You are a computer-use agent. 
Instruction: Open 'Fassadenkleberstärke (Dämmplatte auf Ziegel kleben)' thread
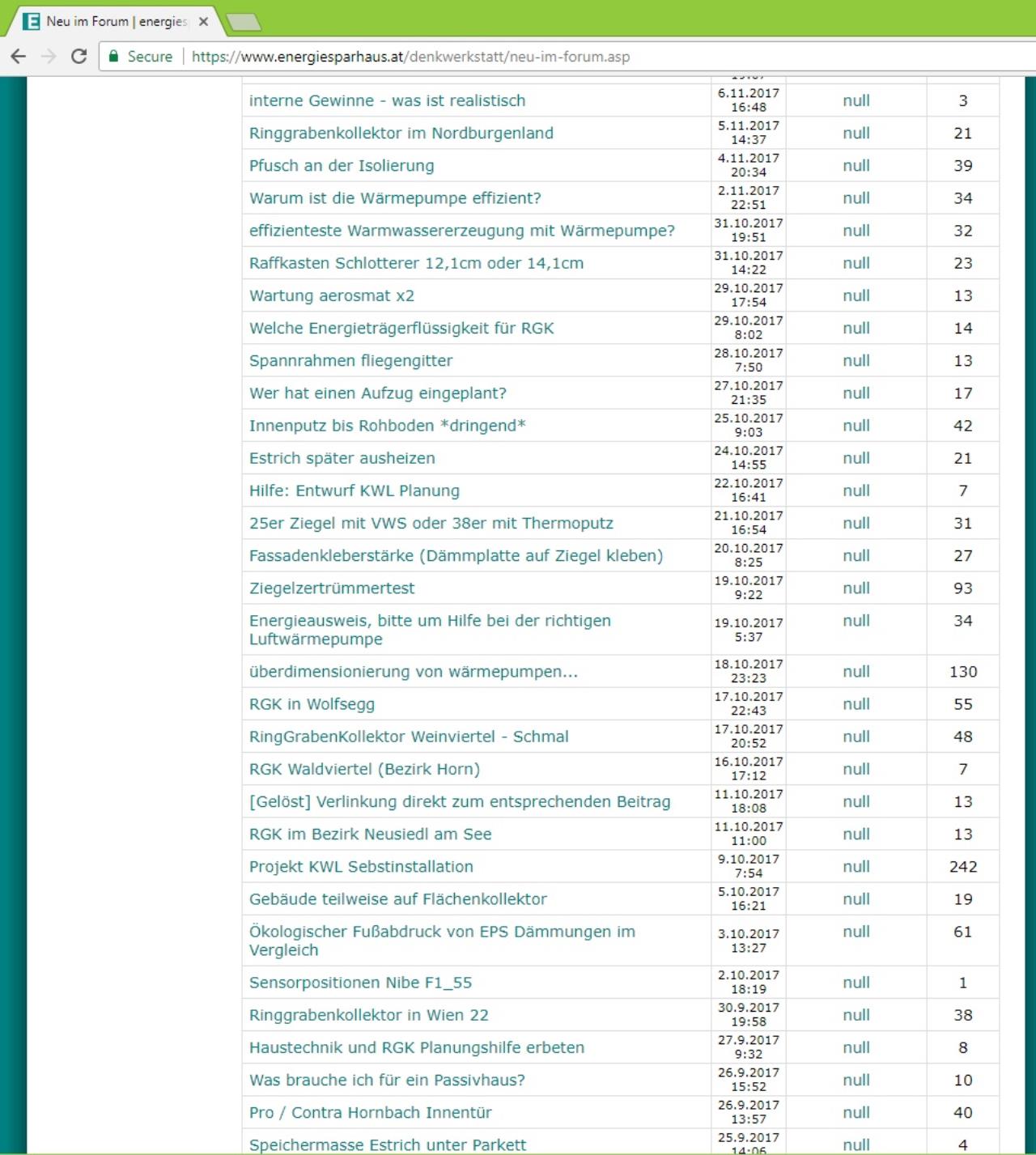click(x=456, y=555)
